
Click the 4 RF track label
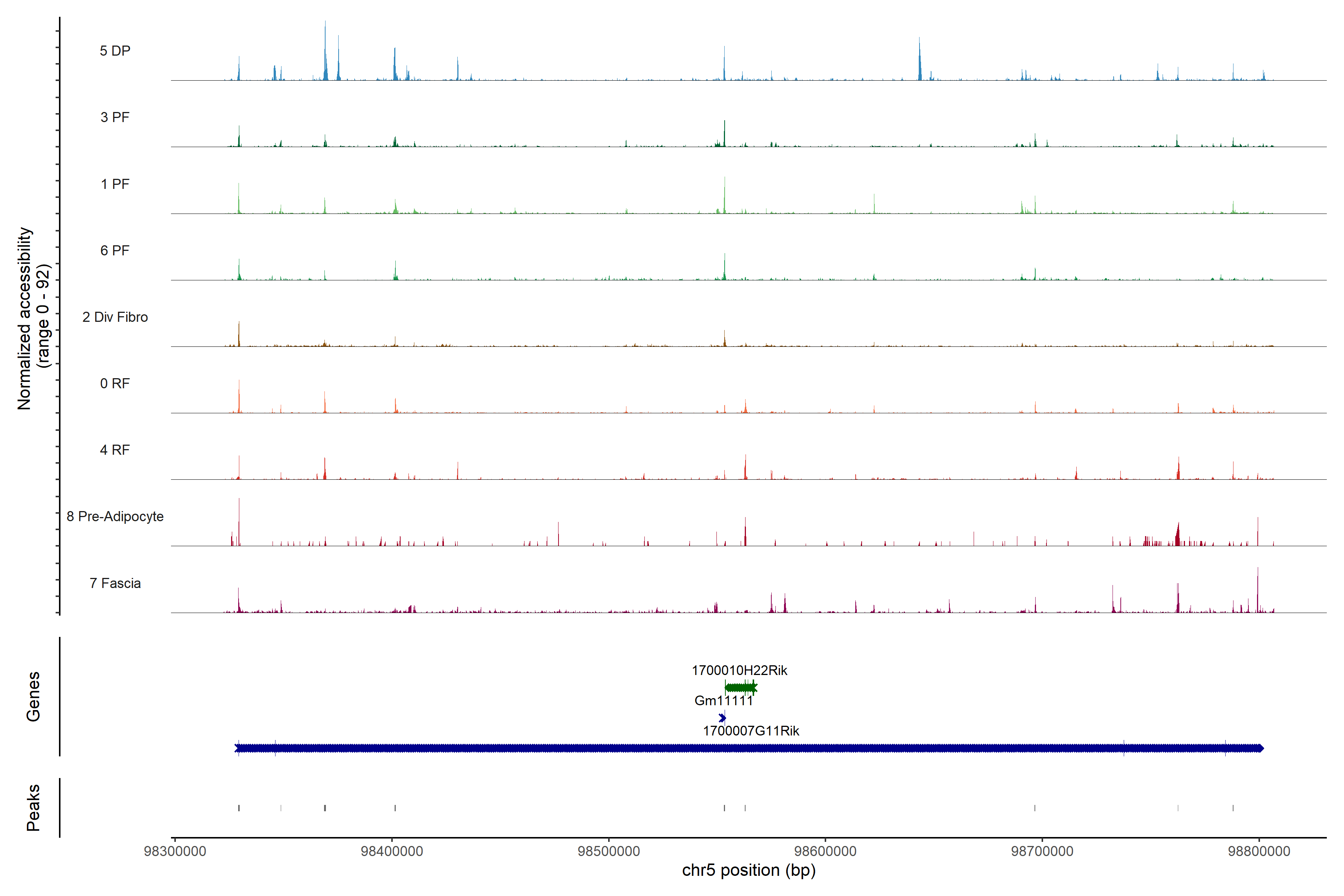click(x=115, y=450)
